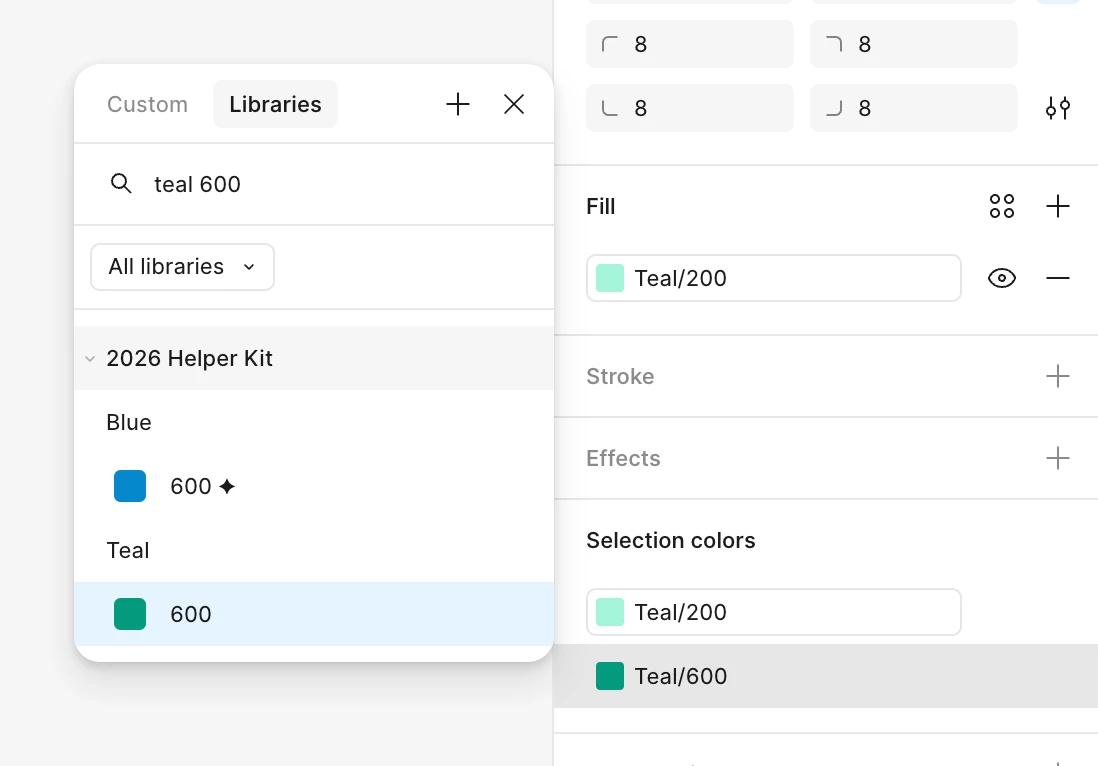The image size is (1098, 766).
Task: Click the plus icon in Libraries popup
Action: pyautogui.click(x=458, y=104)
